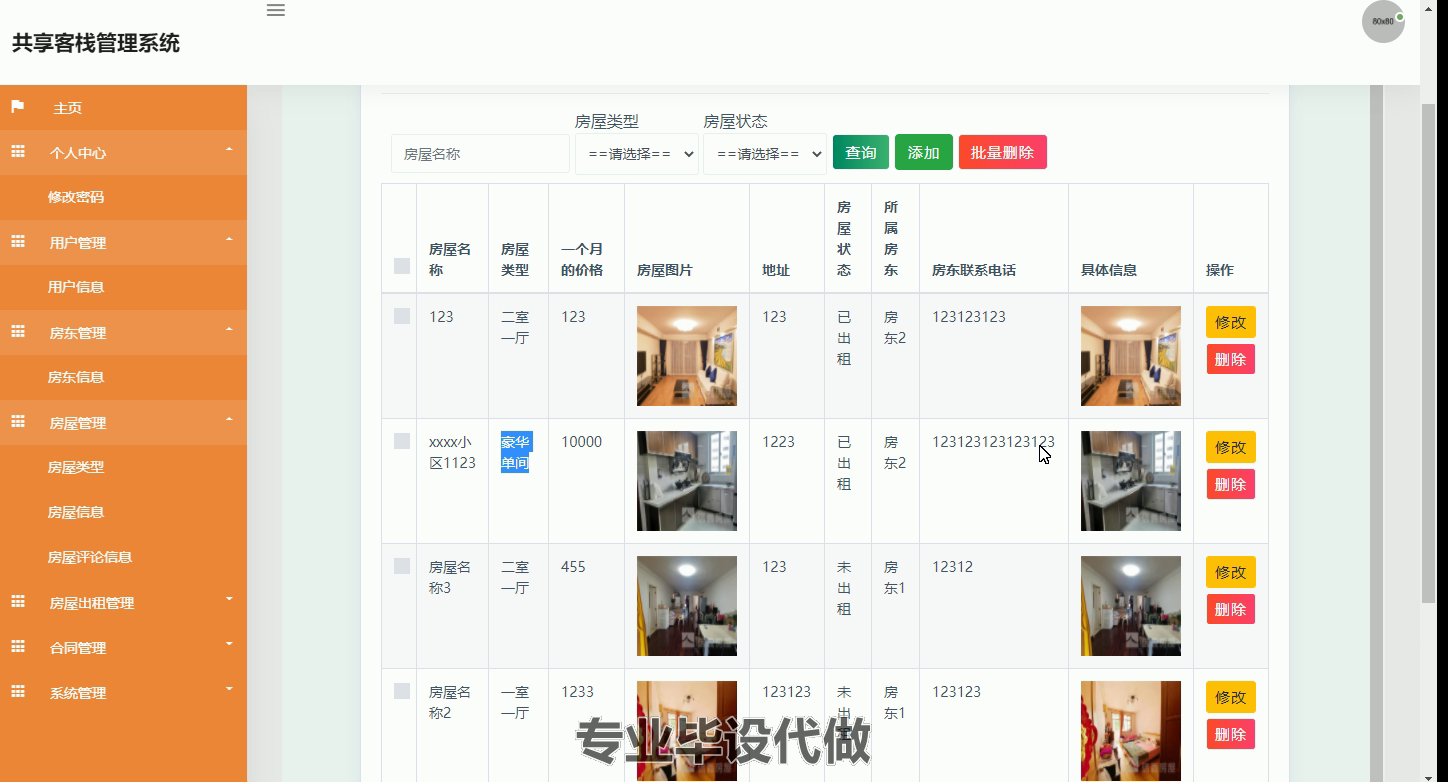Screen dimensions: 1448x782
Task: Click price cell 455
Action: click(573, 566)
